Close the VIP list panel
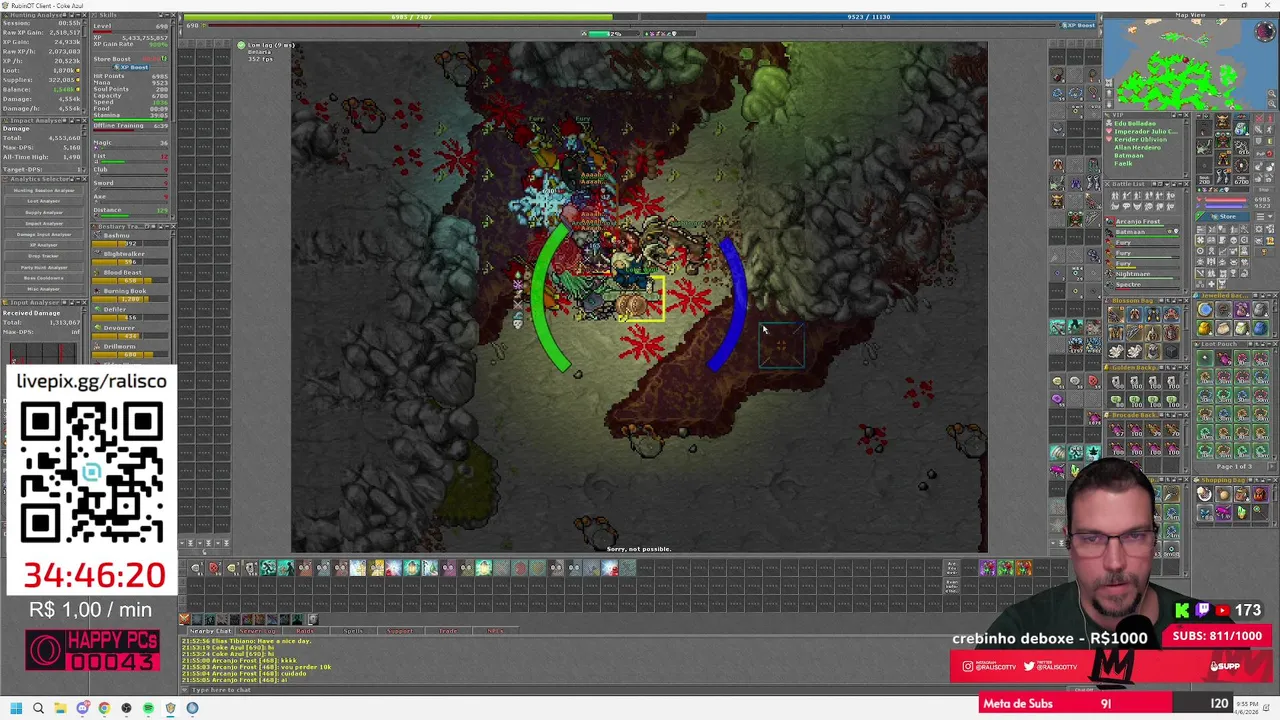The height and width of the screenshot is (720, 1280). click(x=1185, y=116)
